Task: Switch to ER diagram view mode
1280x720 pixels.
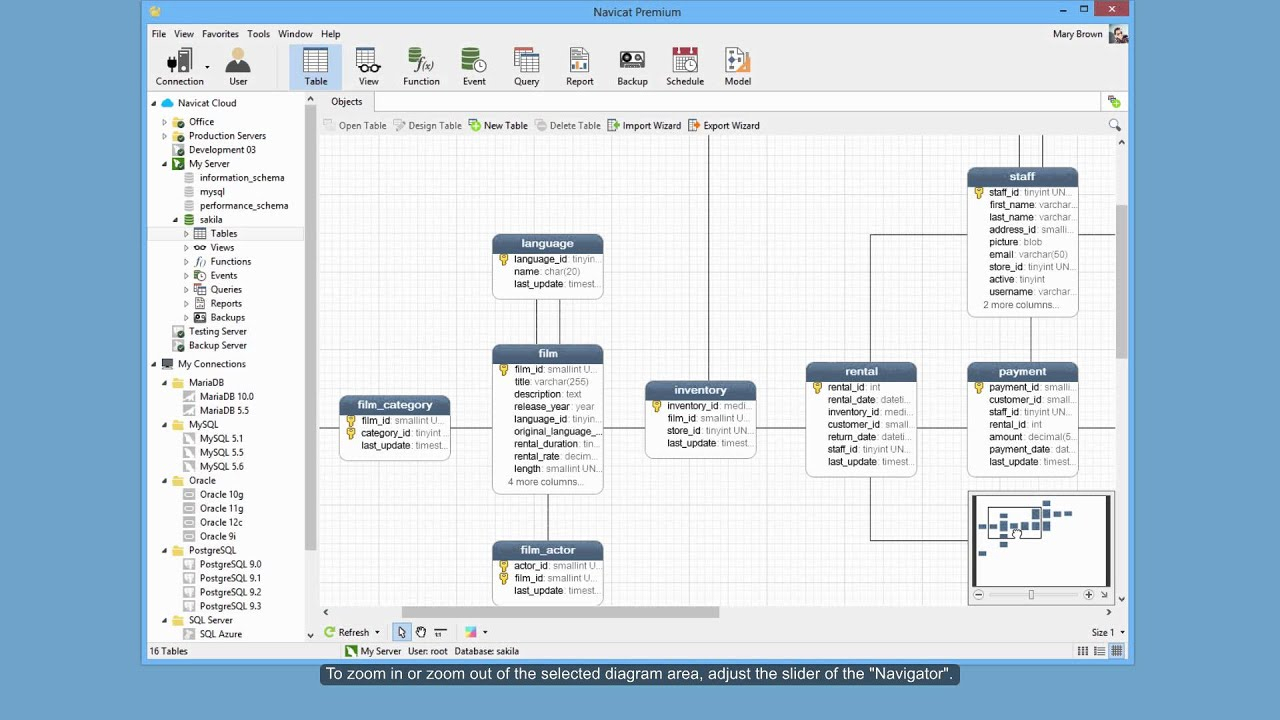Action: (x=1117, y=651)
